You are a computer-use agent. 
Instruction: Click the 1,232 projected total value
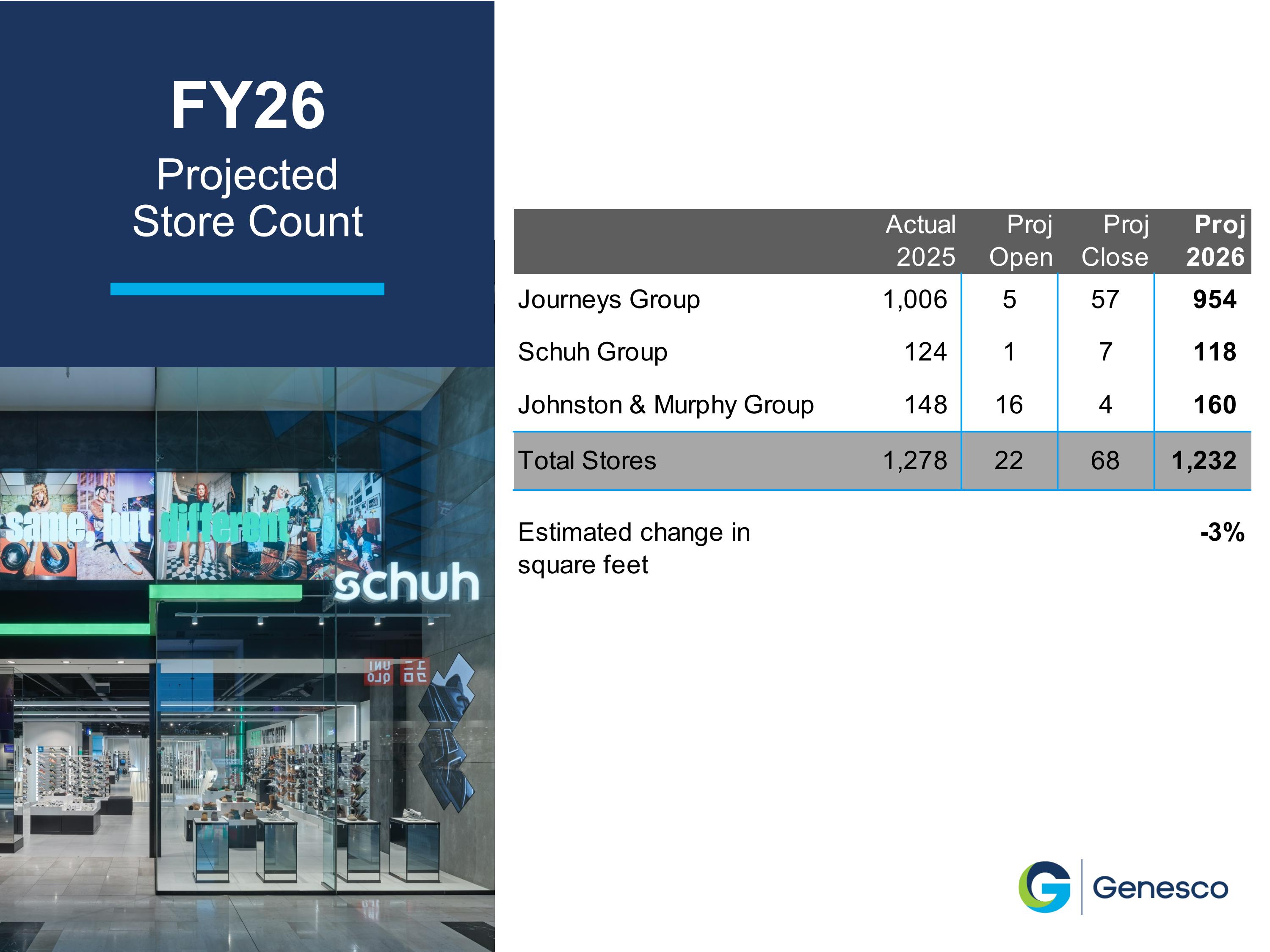[1204, 460]
